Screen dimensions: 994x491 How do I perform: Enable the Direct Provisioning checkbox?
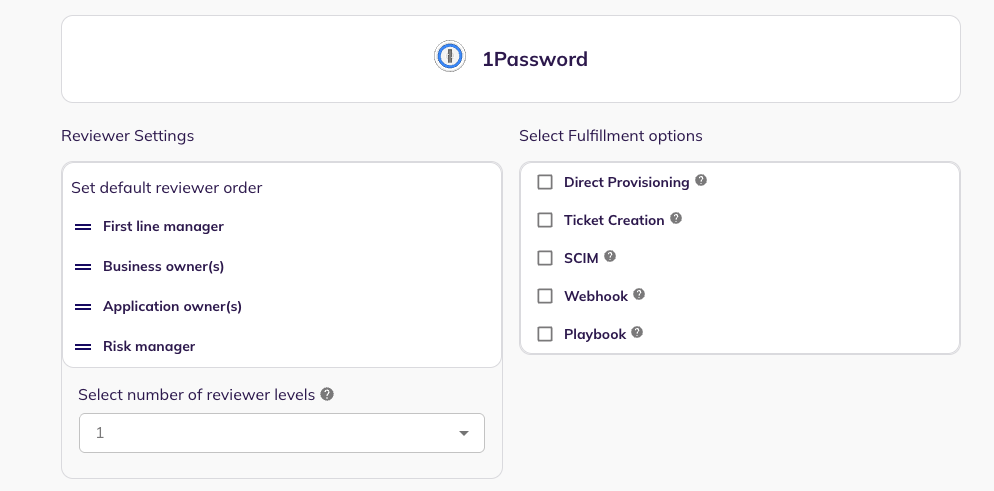pyautogui.click(x=545, y=182)
